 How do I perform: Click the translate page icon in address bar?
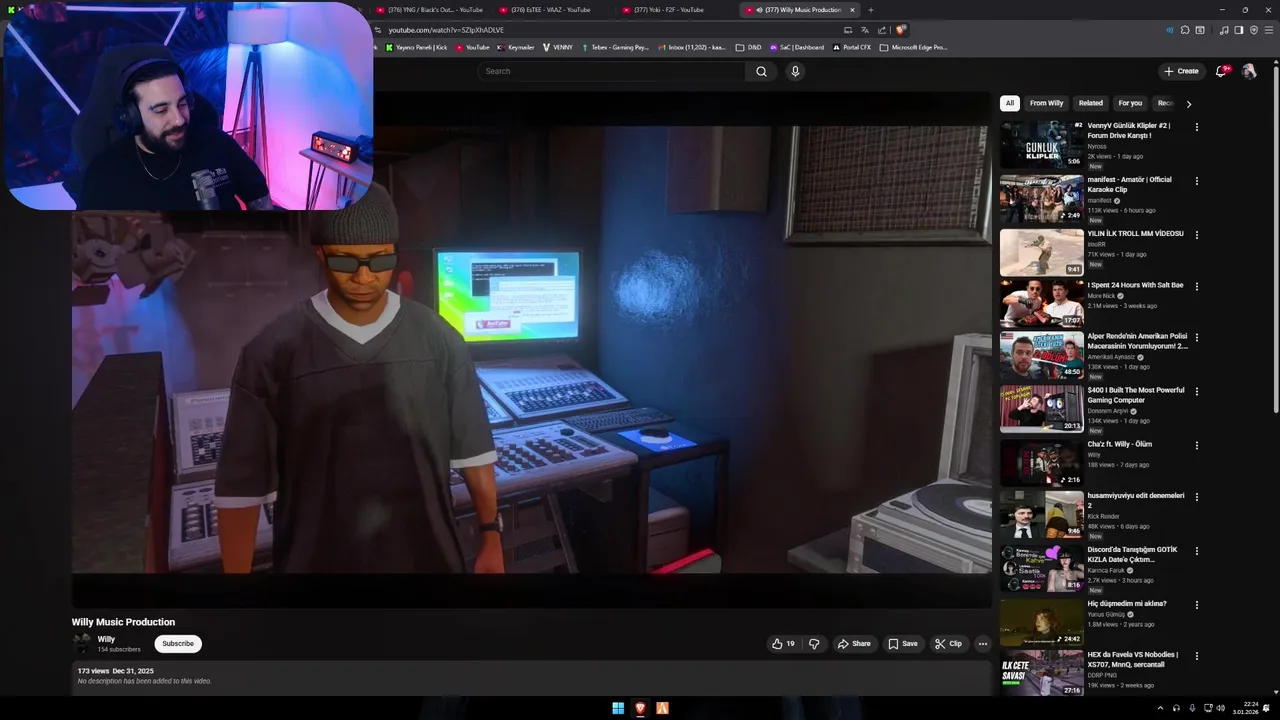865,30
